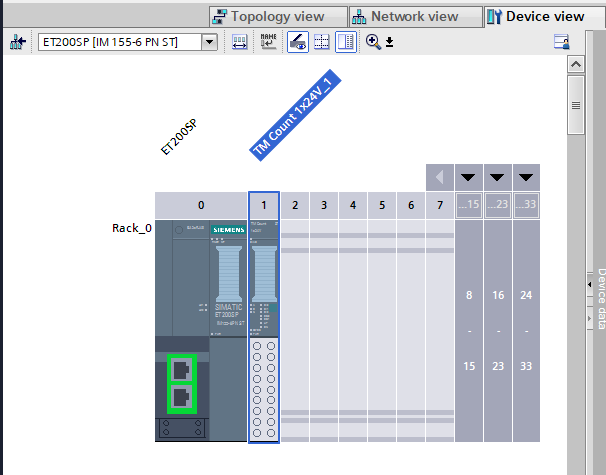Viewport: 606px width, 475px height.
Task: Switch to the Topology view tab
Action: coord(277,16)
